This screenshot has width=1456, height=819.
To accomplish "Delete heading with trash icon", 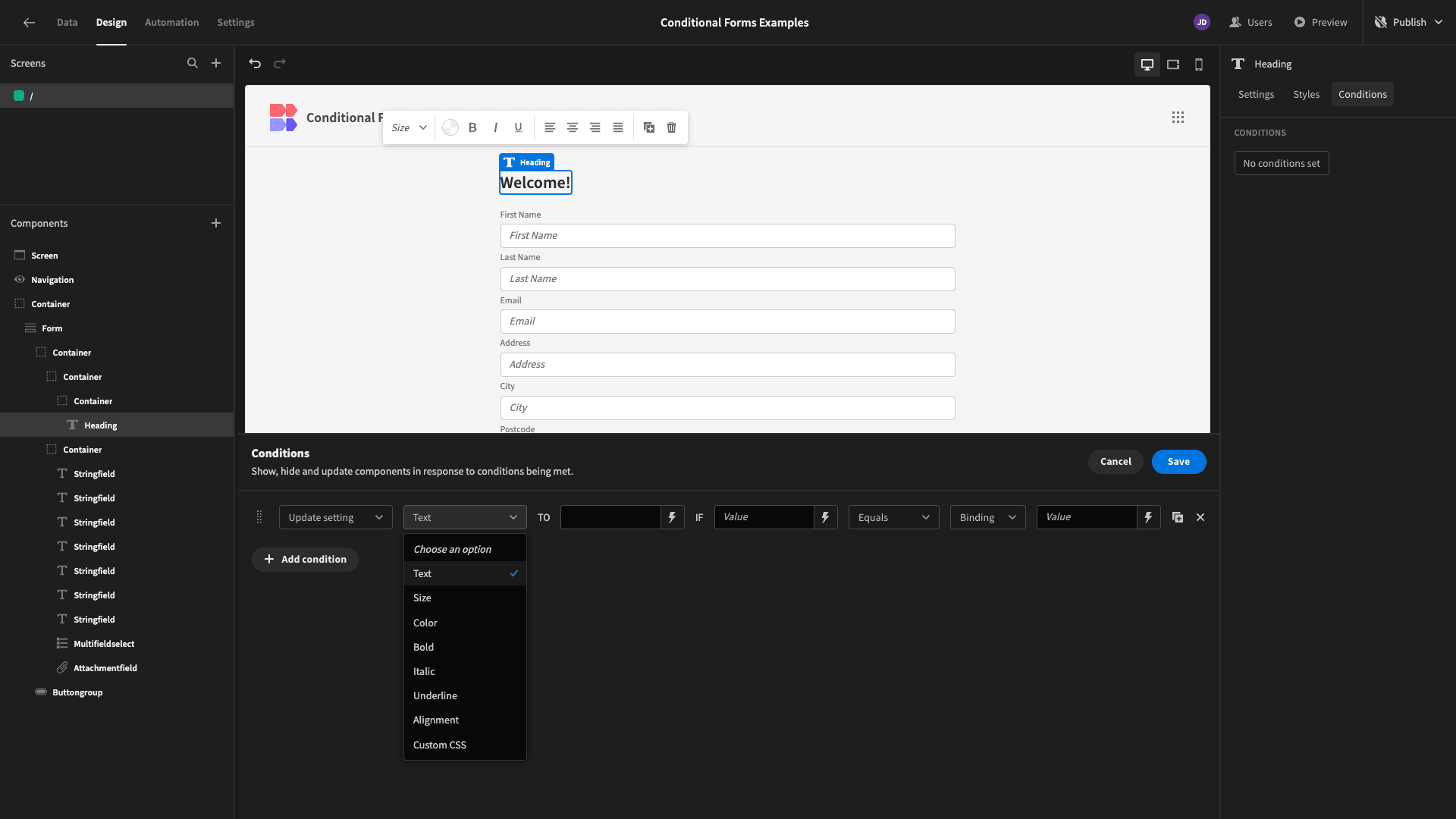I will coord(672,127).
